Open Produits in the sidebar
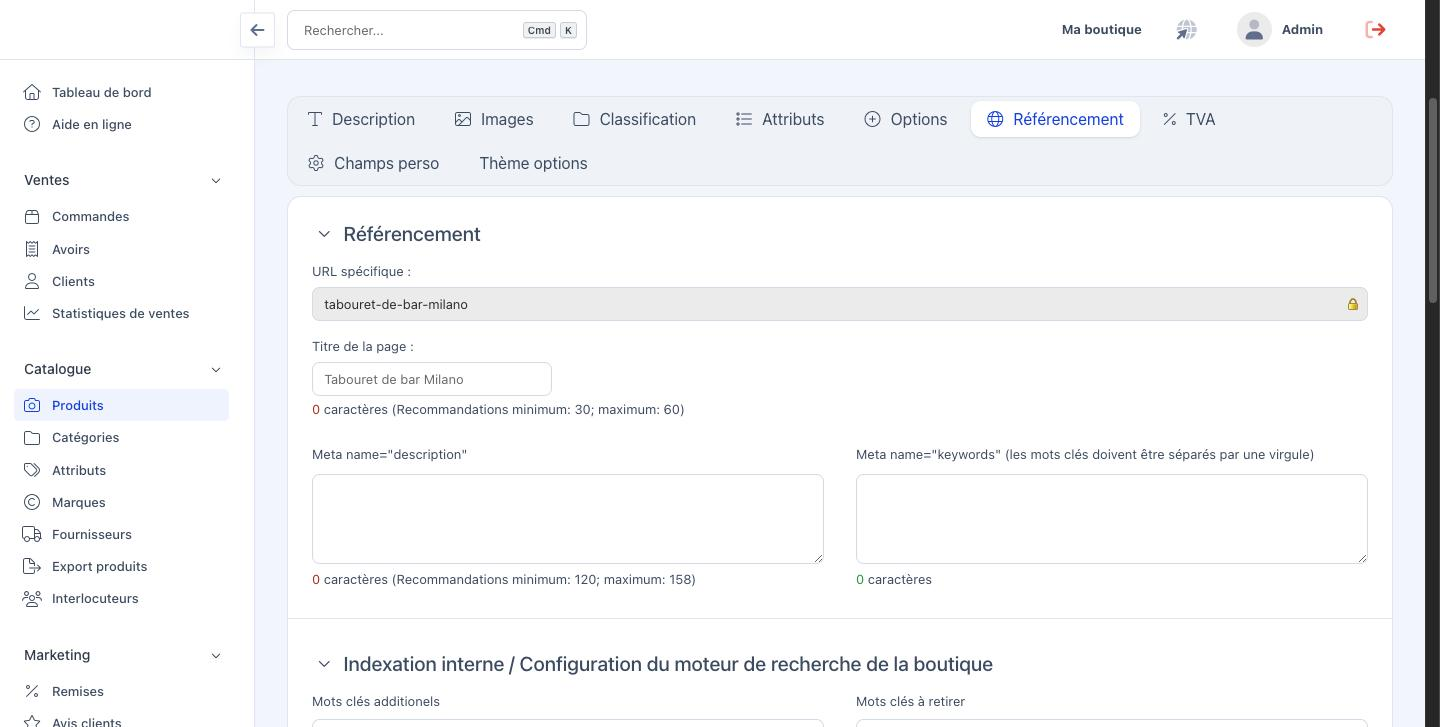The height and width of the screenshot is (727, 1440). click(x=122, y=405)
